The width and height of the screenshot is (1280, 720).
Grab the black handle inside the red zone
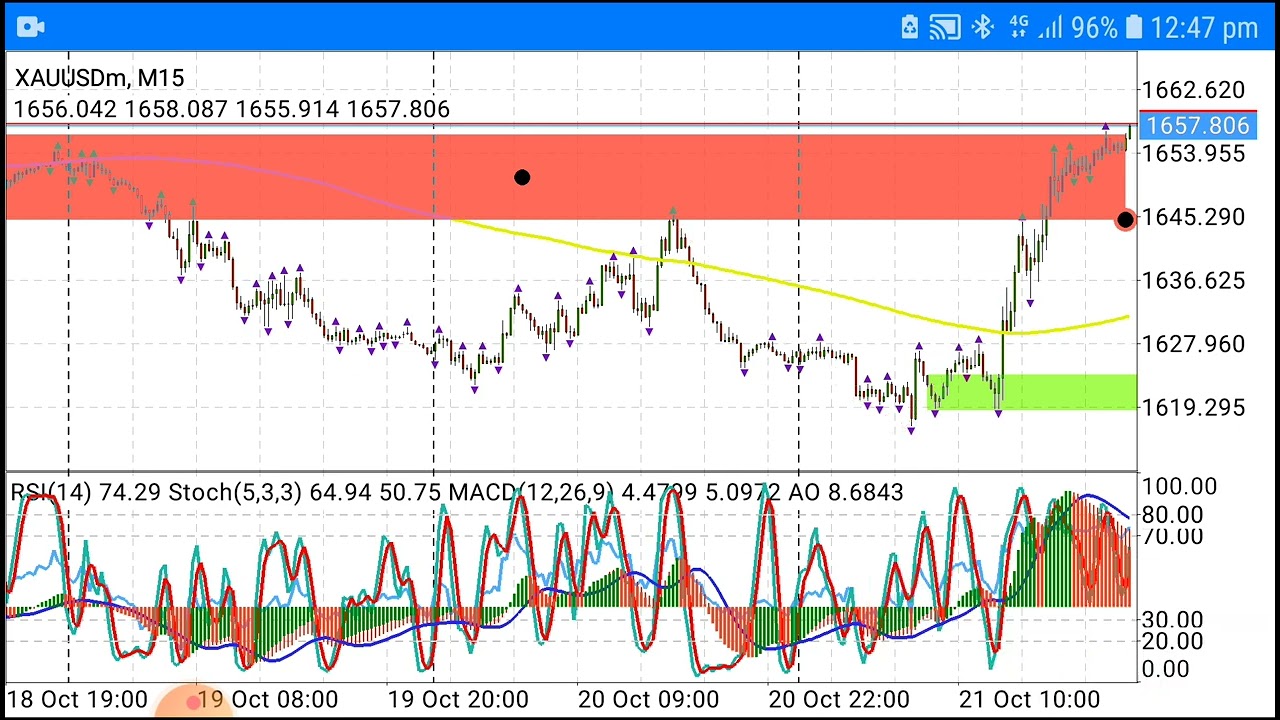click(x=522, y=177)
